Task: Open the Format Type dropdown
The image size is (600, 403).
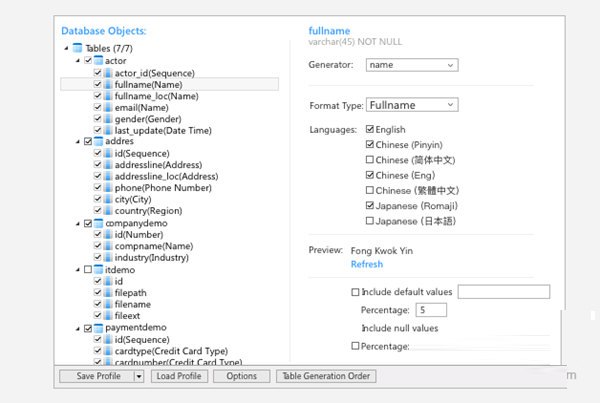Action: pos(412,105)
